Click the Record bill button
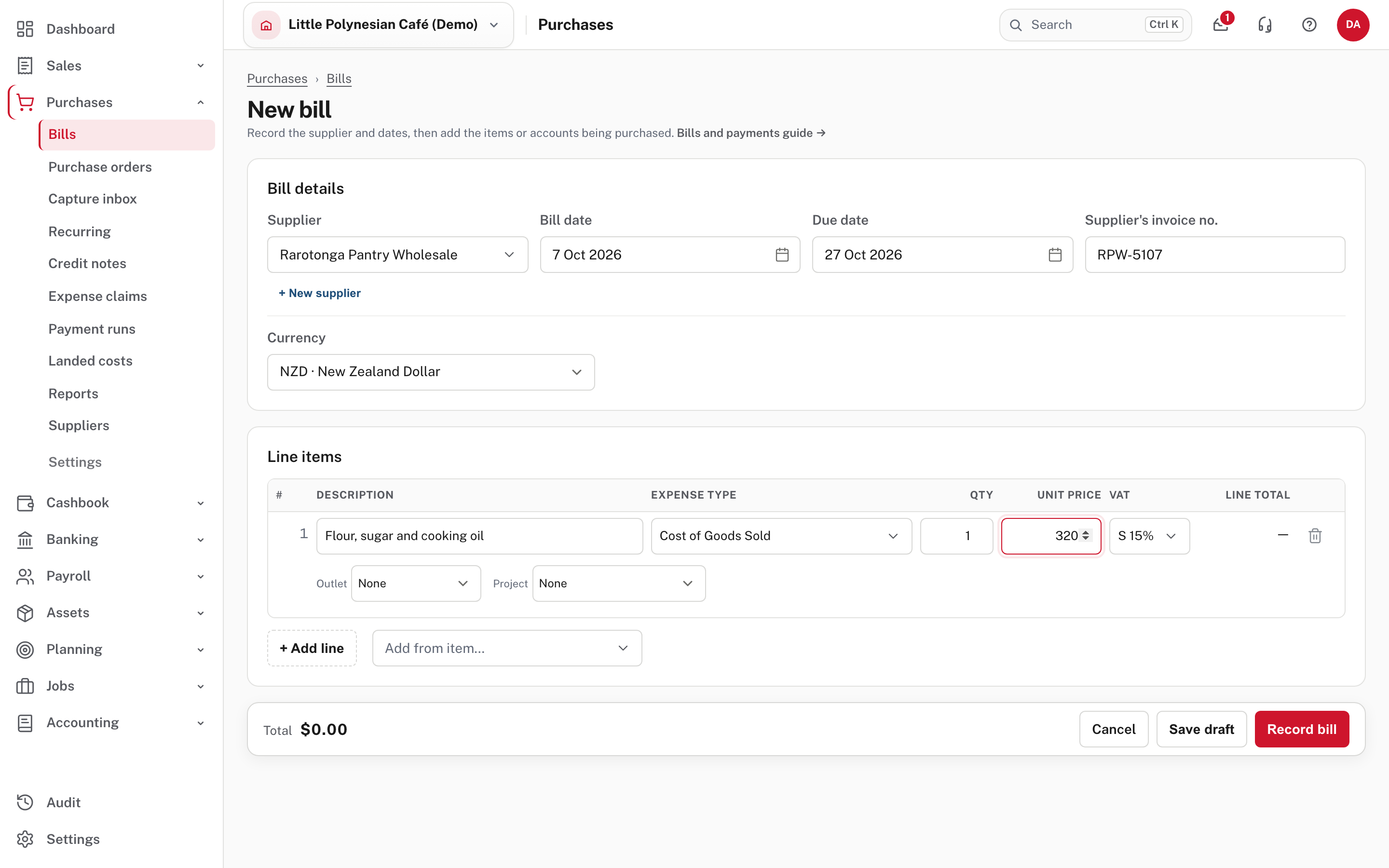 1302,729
